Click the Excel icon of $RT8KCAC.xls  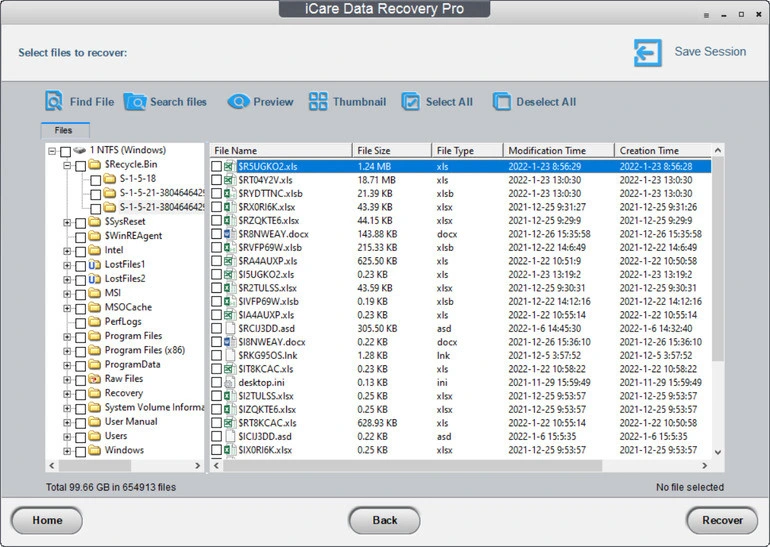coord(229,423)
